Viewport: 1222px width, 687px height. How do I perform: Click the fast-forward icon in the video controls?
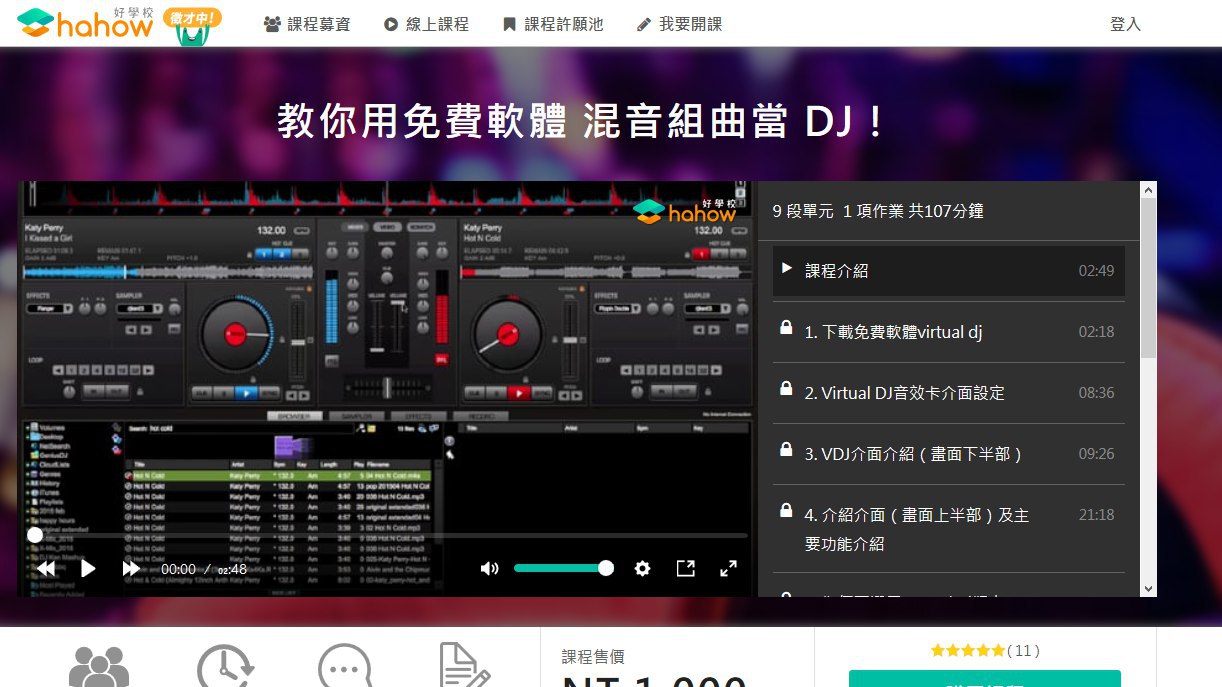pyautogui.click(x=131, y=568)
